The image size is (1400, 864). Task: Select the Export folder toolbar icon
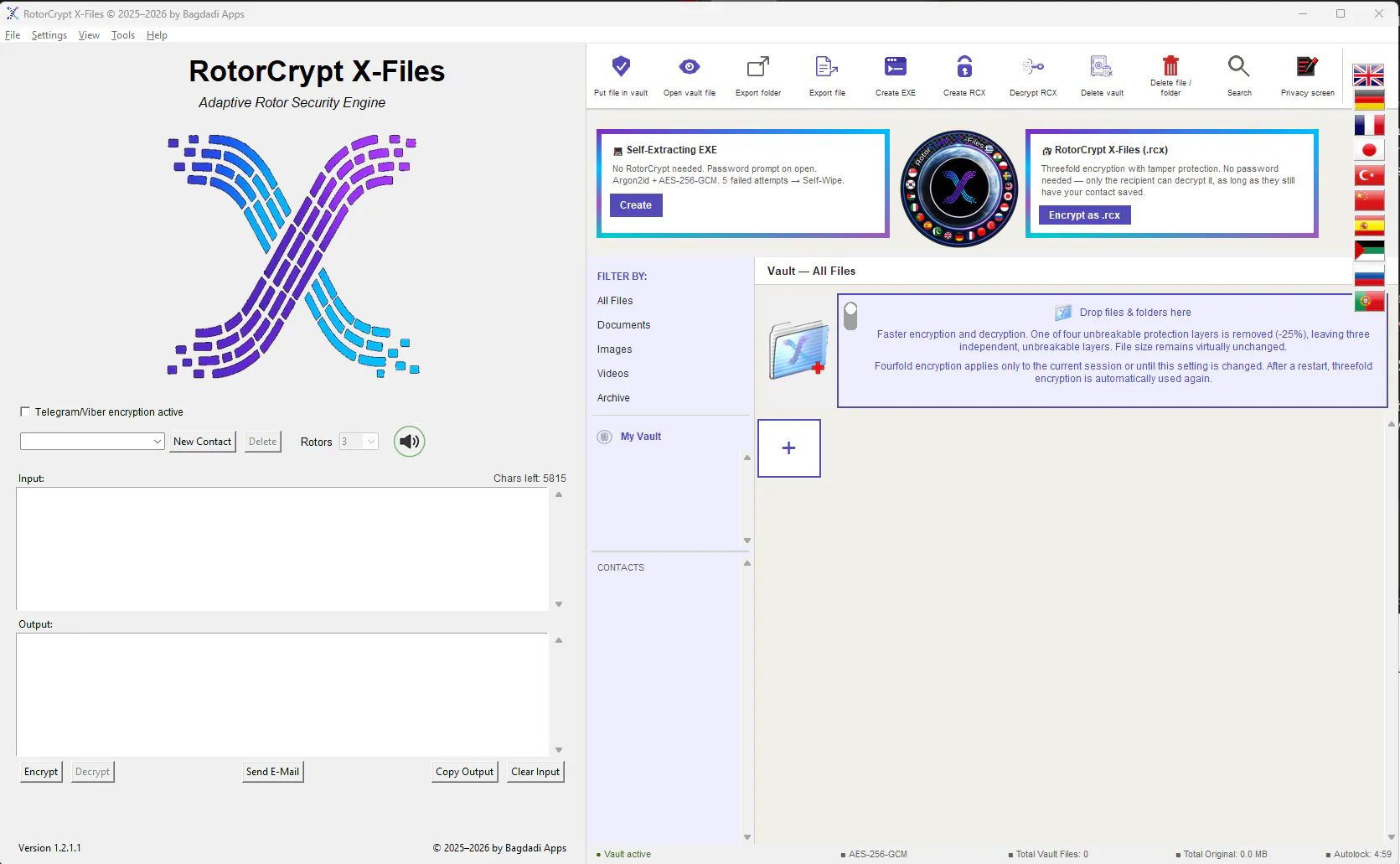coord(758,66)
